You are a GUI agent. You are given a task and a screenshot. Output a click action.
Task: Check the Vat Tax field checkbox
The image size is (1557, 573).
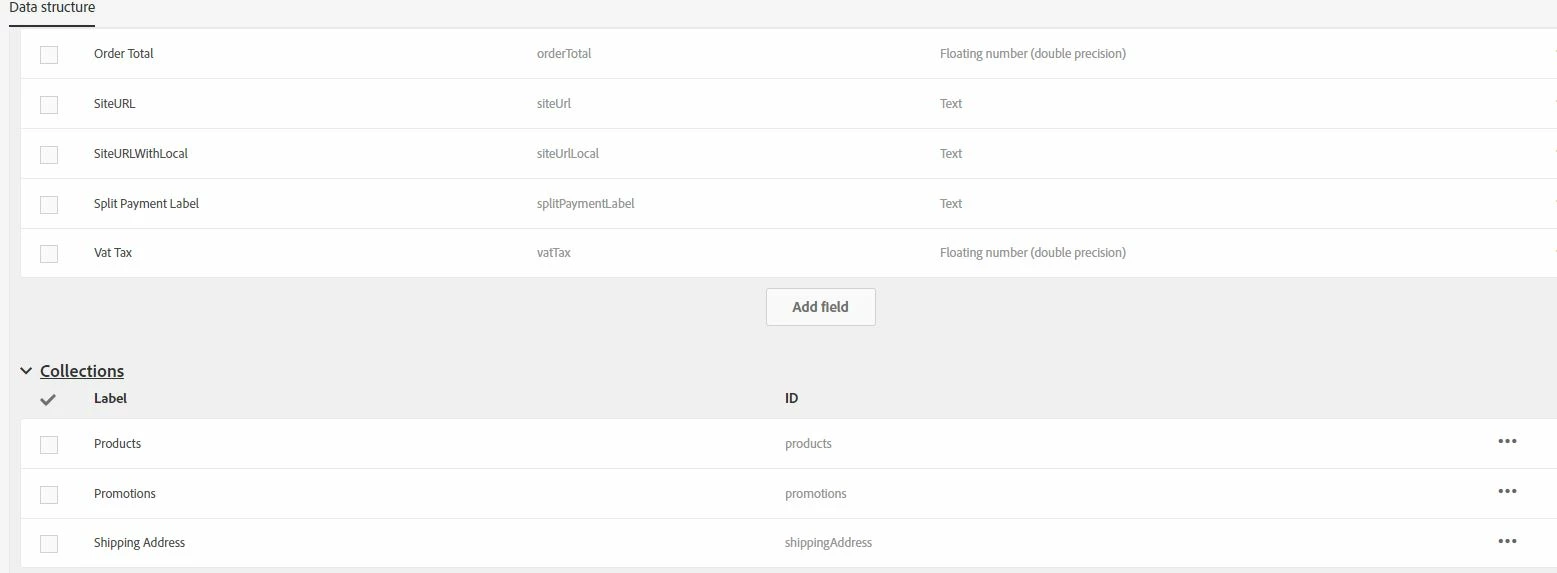click(49, 253)
